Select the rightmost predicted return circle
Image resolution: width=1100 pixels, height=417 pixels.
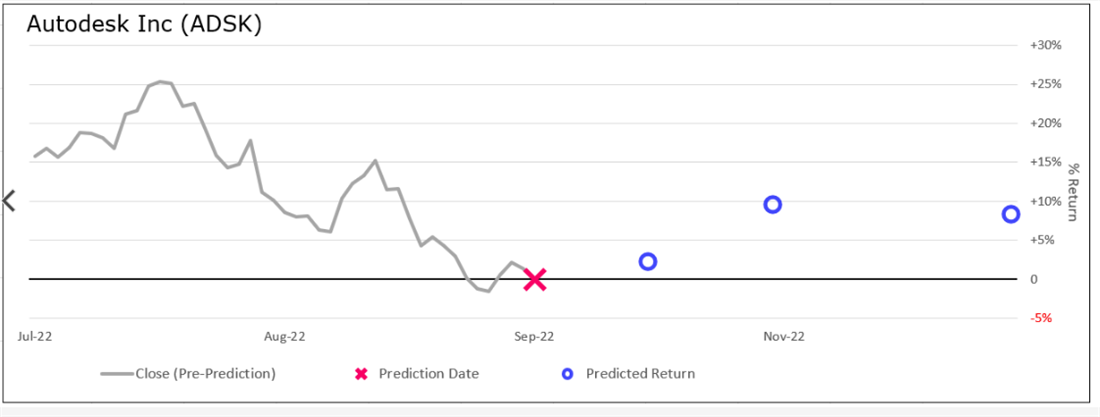[x=1011, y=214]
